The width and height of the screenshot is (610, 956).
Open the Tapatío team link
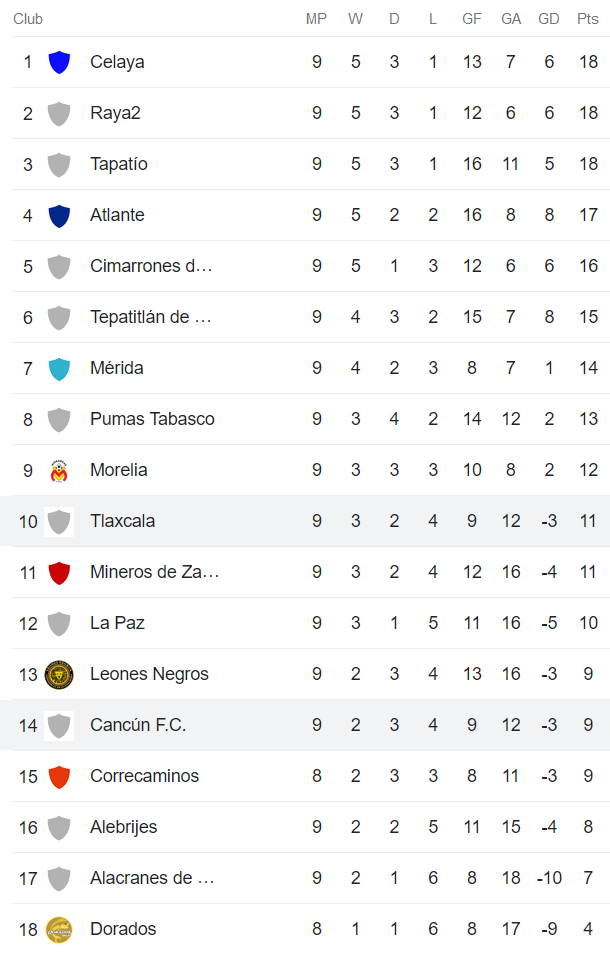pos(118,164)
